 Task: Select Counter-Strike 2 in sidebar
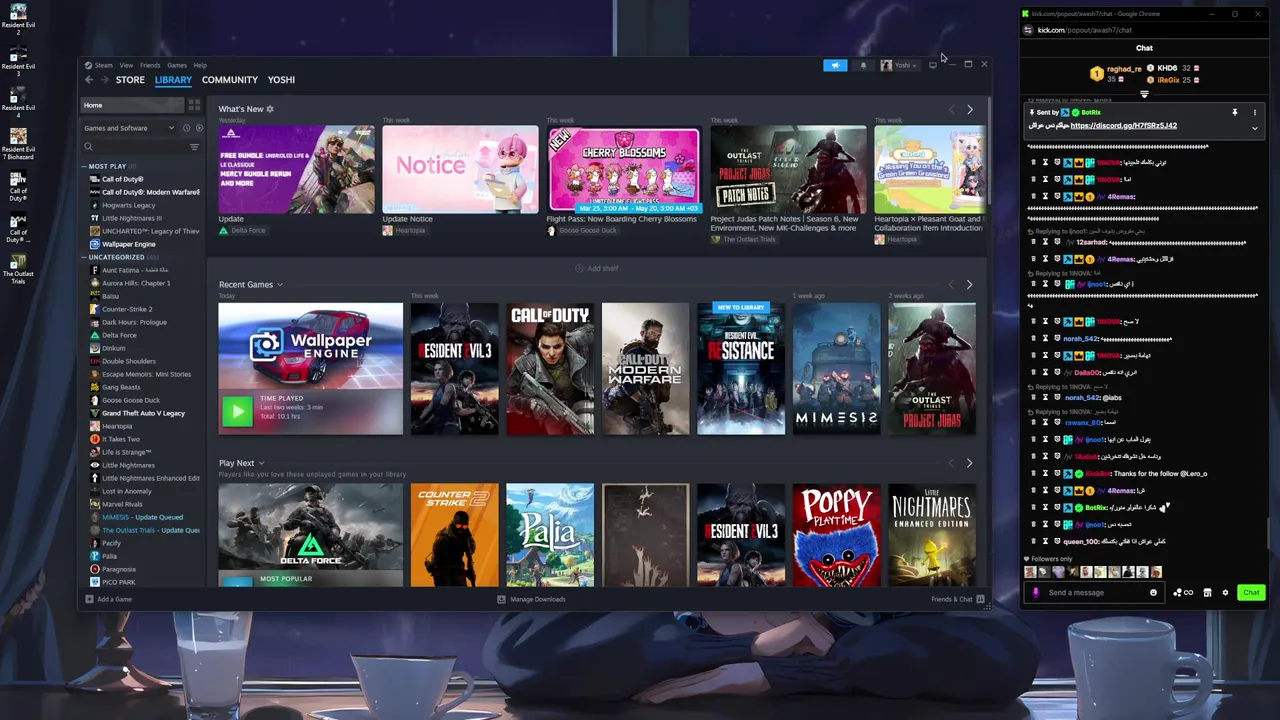pos(127,309)
